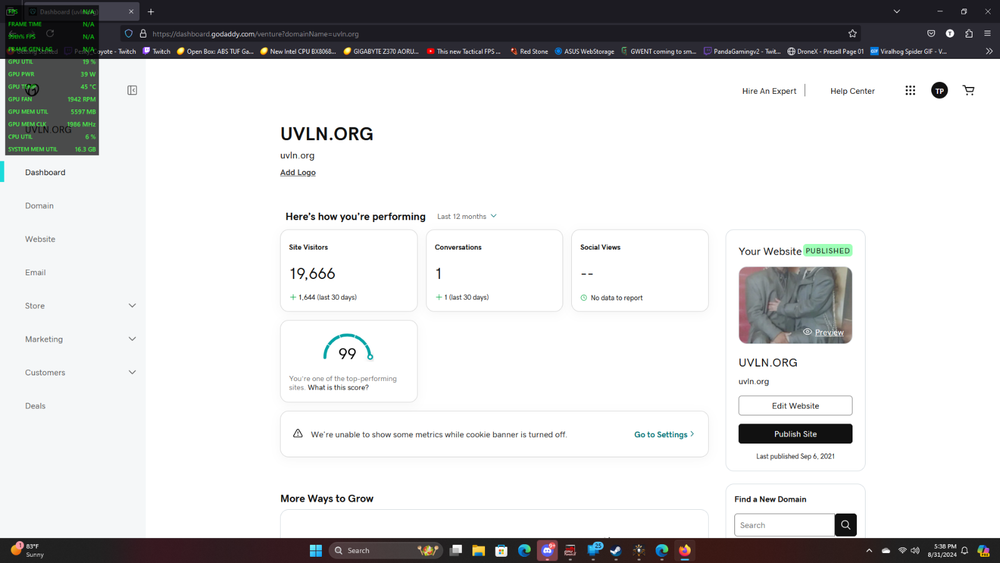Switch to the Dashboard browser tab
Viewport: 1000px width, 563px height.
[81, 11]
